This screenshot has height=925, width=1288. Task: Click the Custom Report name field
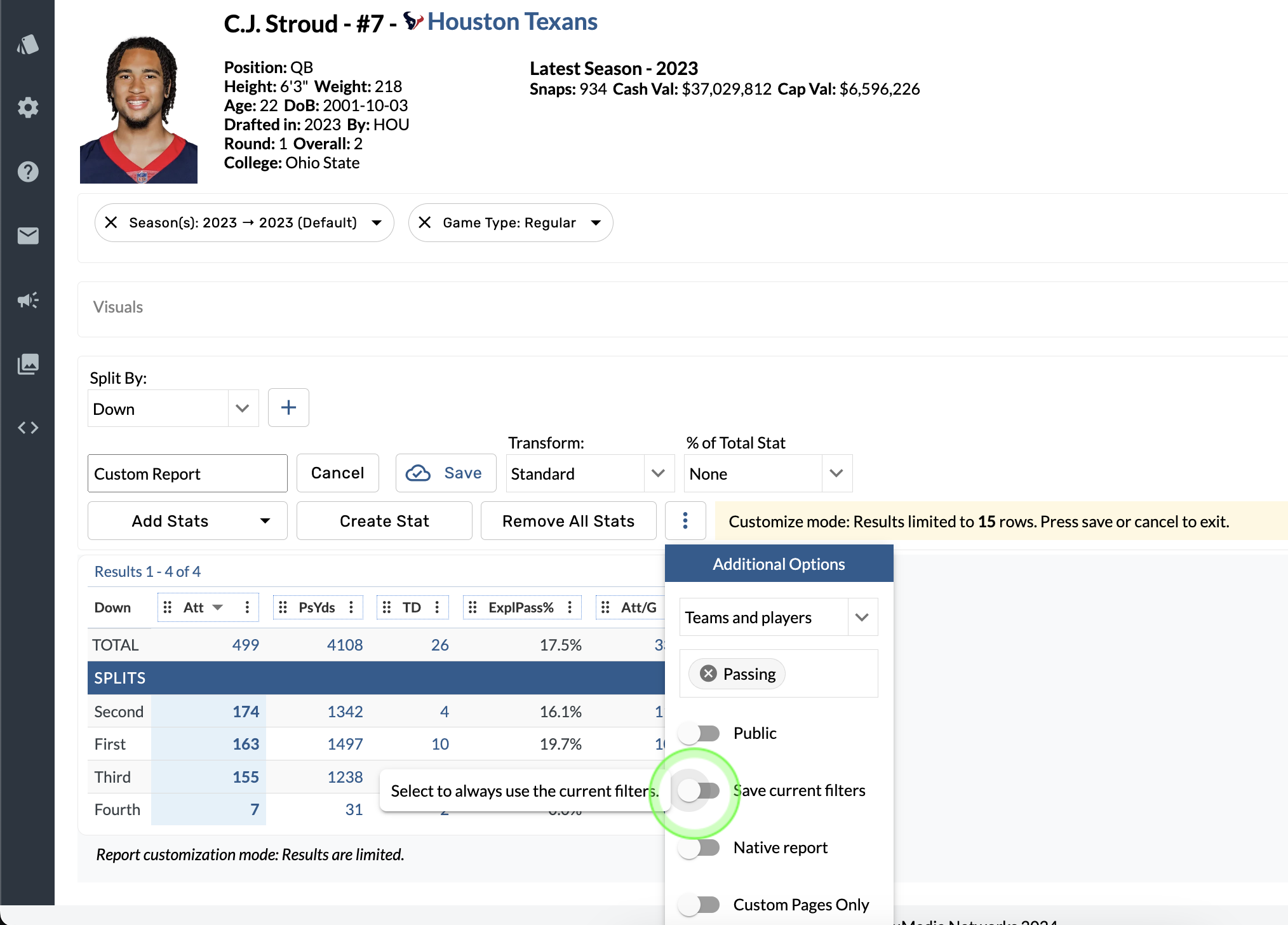[187, 473]
